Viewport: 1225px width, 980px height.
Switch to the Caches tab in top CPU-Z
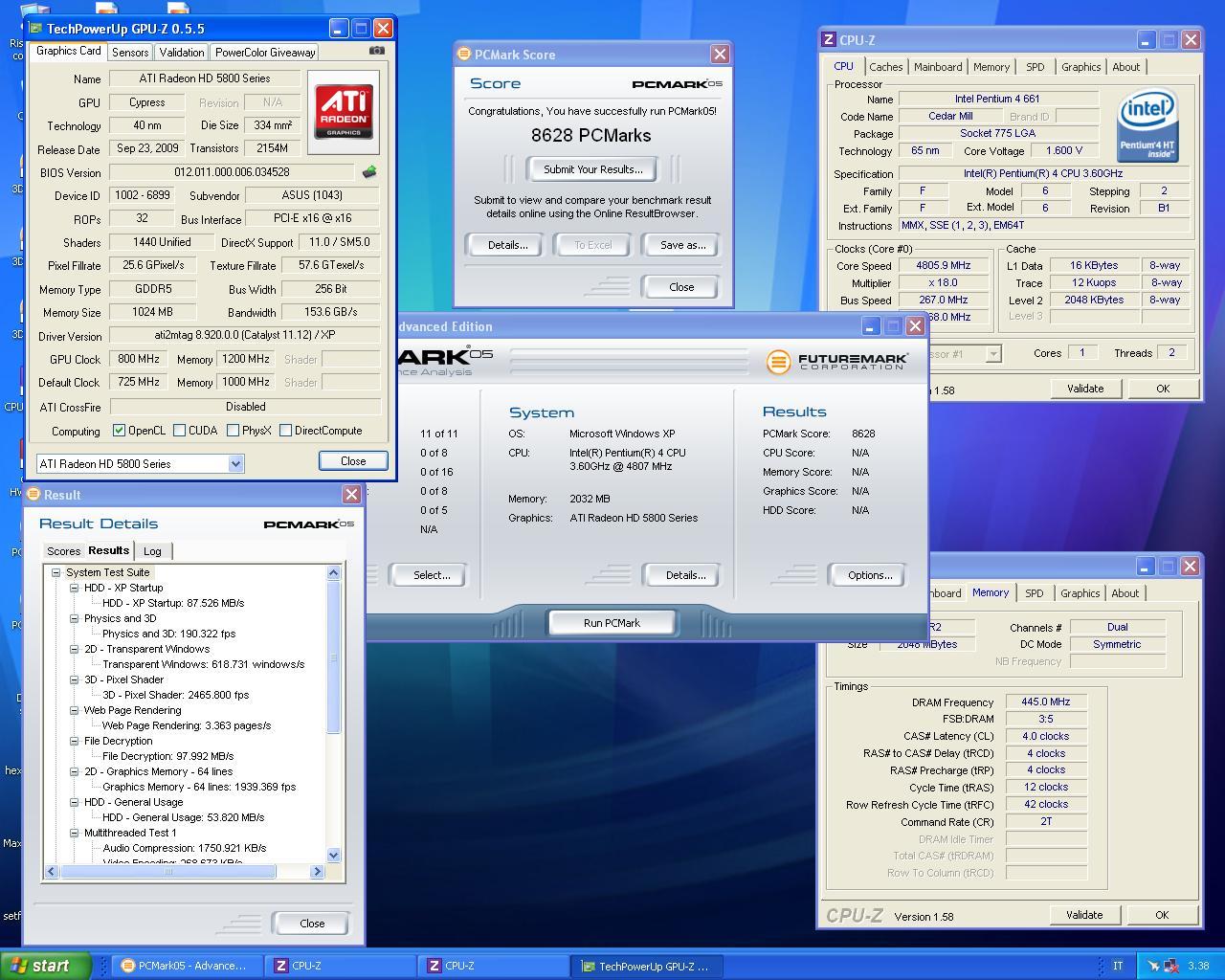pos(885,67)
